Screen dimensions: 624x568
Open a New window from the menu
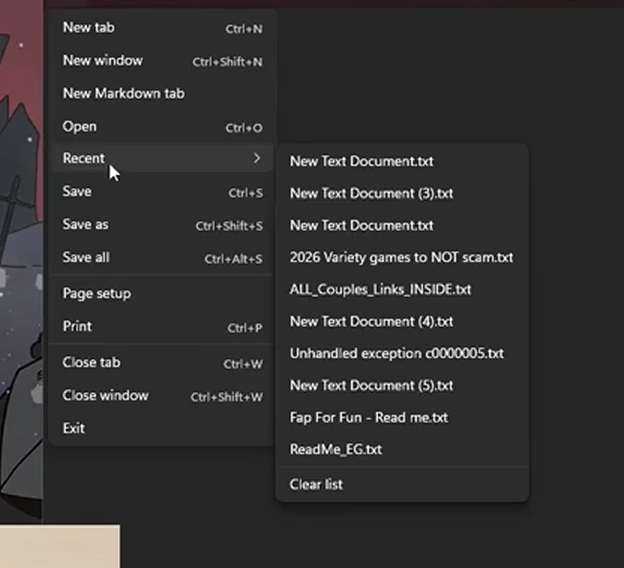pos(162,61)
